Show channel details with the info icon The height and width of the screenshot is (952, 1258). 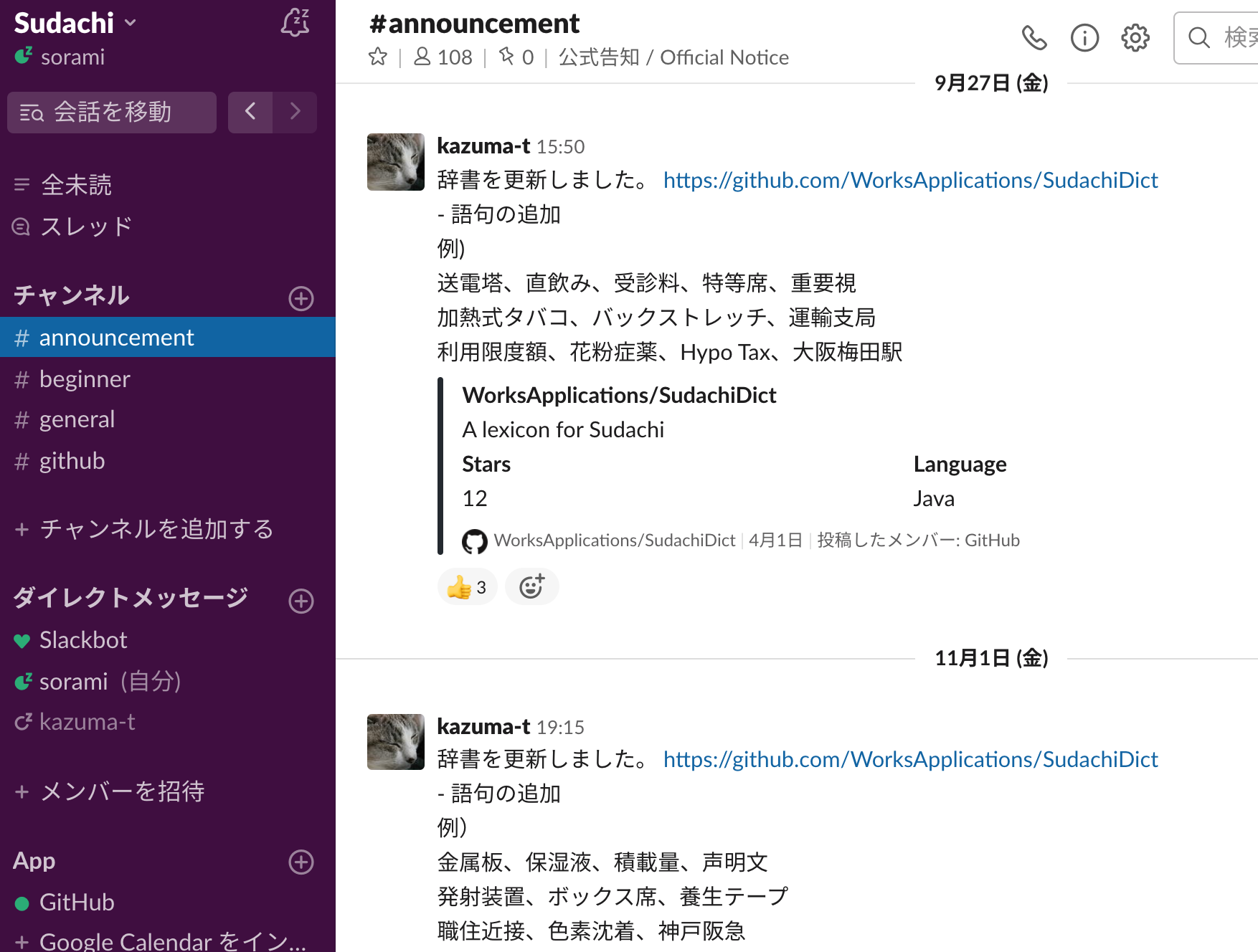(1084, 37)
